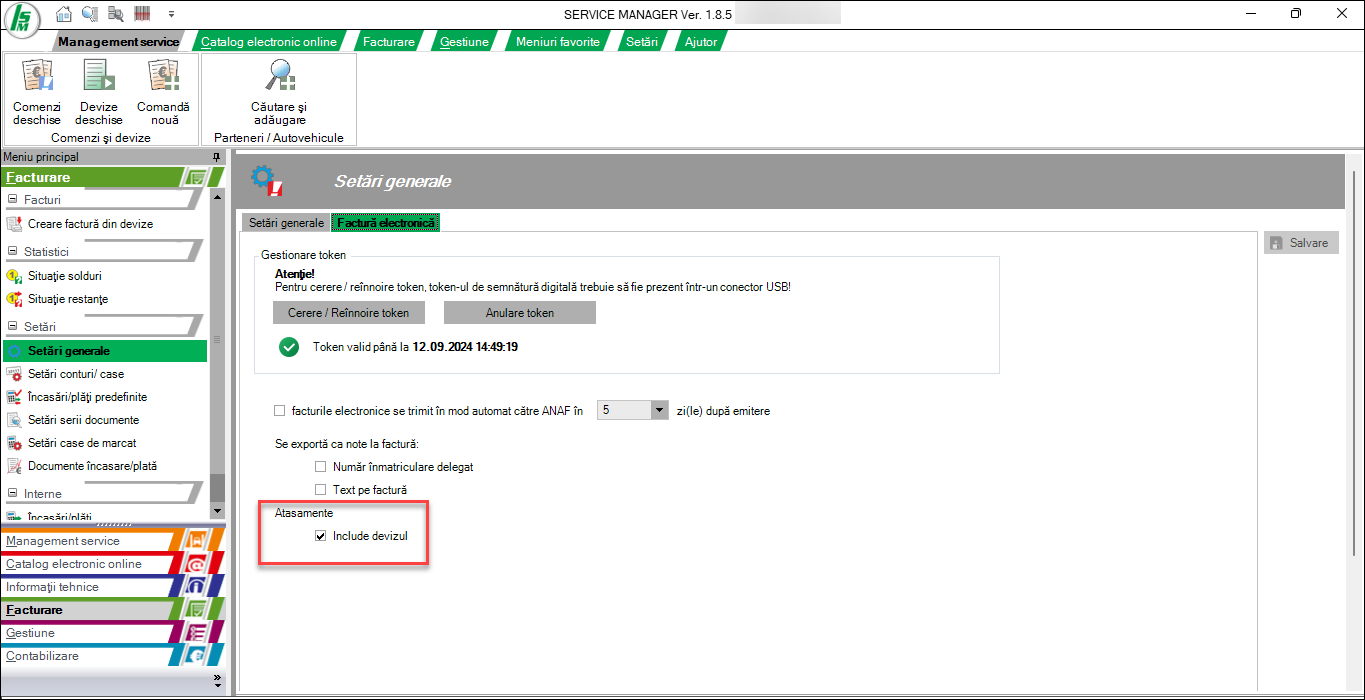The height and width of the screenshot is (700, 1365).
Task: Click the Setări case de marcat icon
Action: 14,443
